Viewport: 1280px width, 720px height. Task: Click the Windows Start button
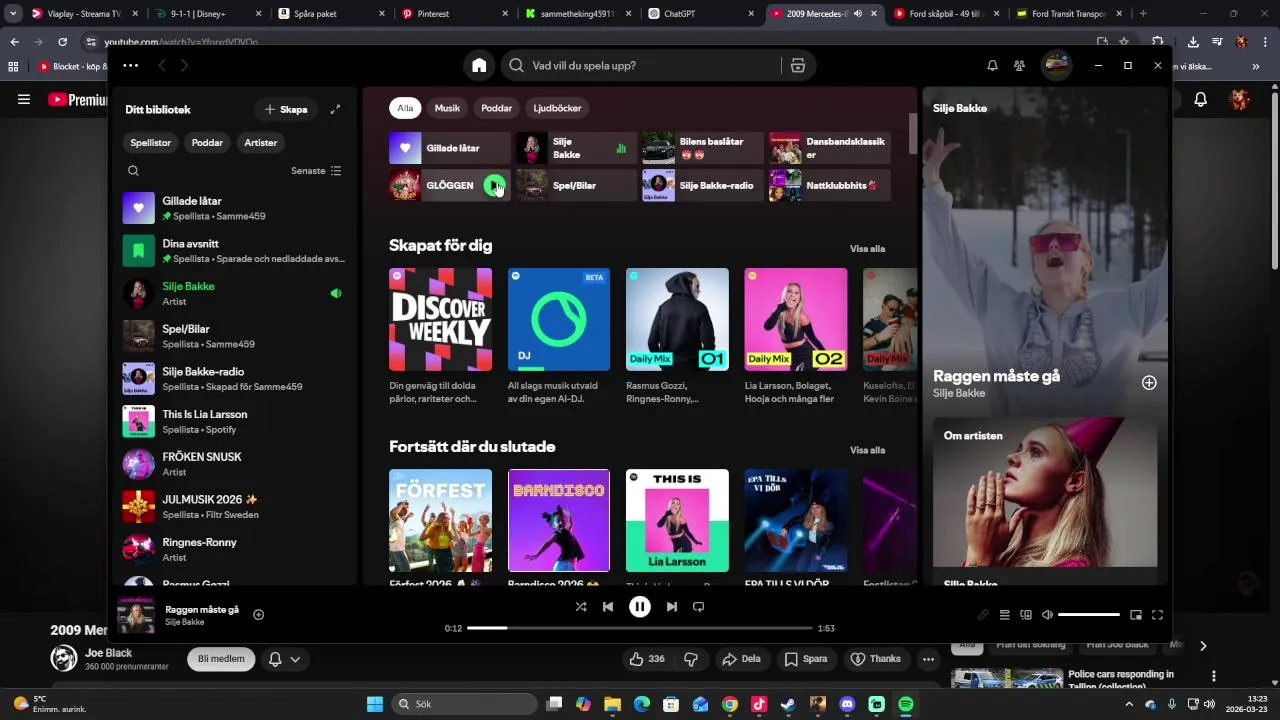(x=375, y=704)
